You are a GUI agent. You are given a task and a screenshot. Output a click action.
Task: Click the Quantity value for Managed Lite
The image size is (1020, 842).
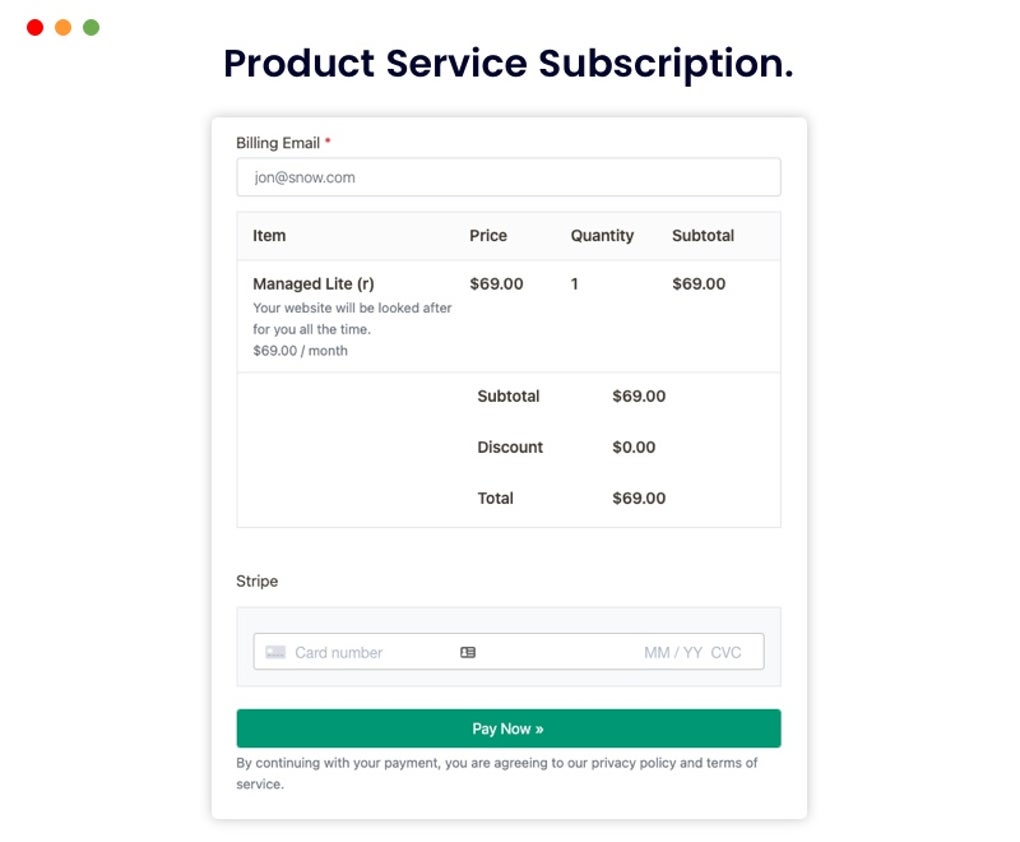[575, 284]
